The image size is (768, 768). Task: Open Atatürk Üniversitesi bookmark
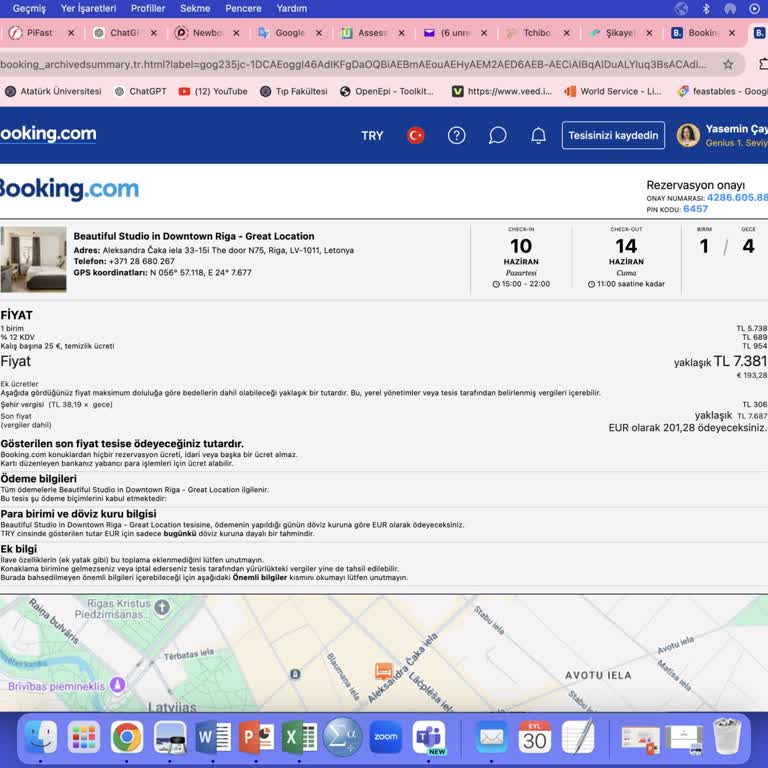point(53,91)
